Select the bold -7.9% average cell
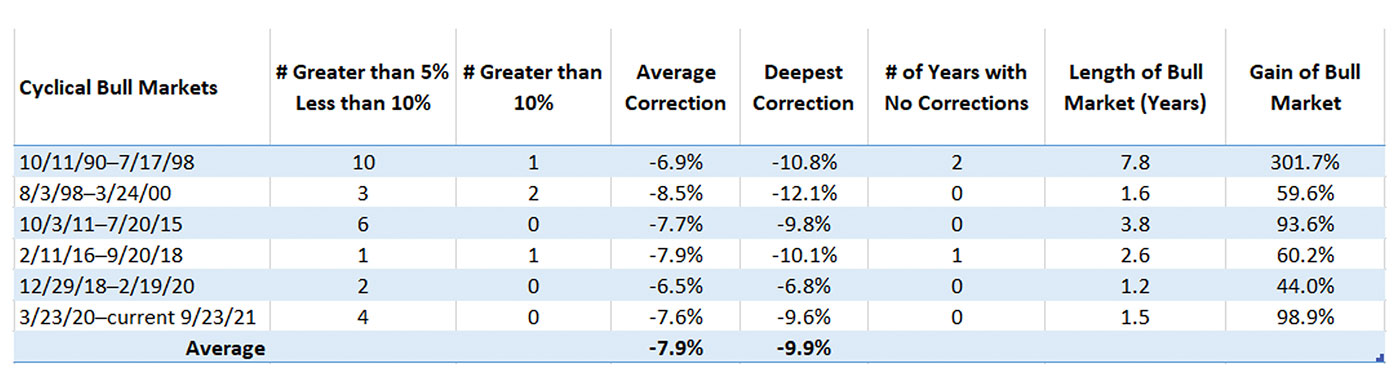Screen dimensions: 1400x381 pos(675,349)
